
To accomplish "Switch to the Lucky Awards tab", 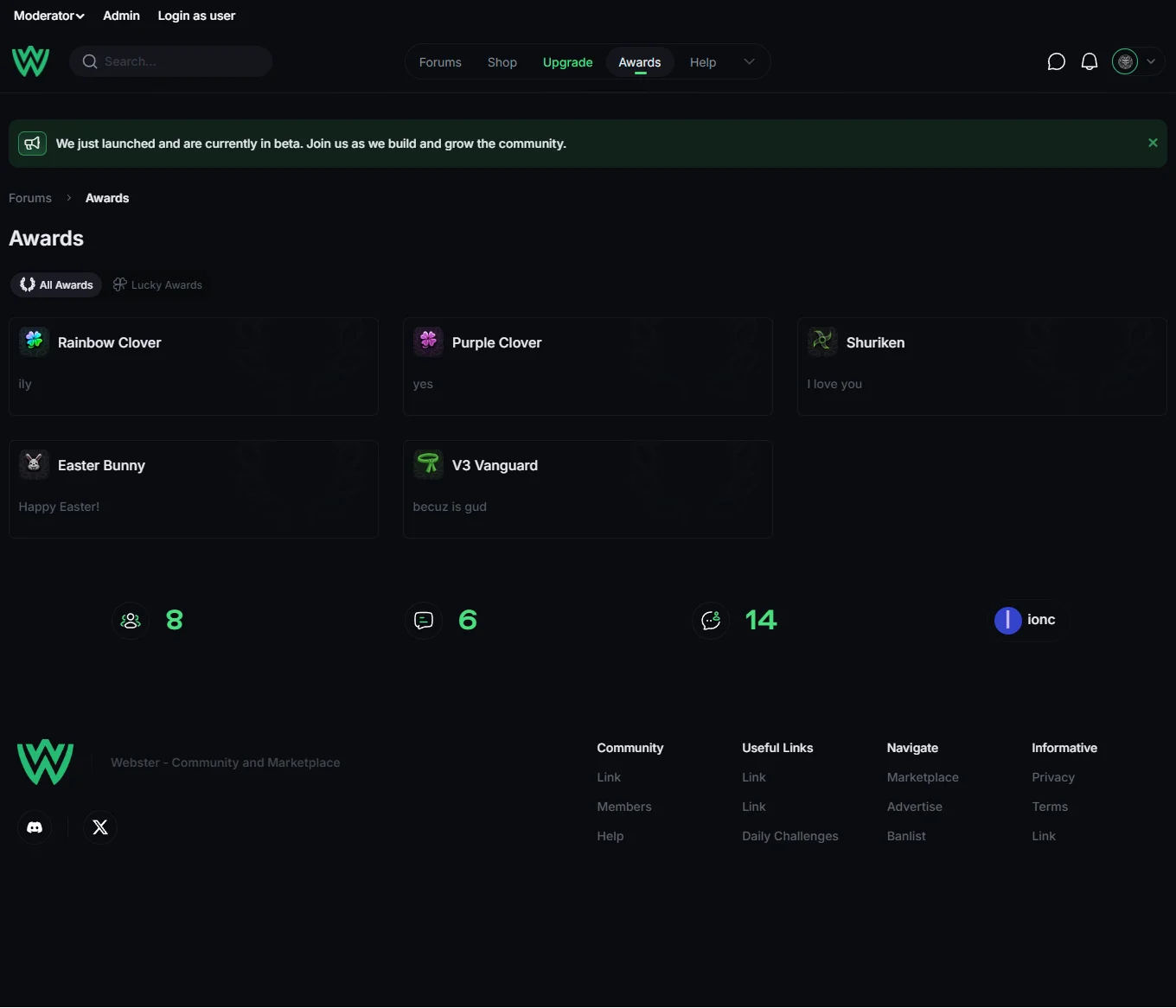I will [158, 284].
